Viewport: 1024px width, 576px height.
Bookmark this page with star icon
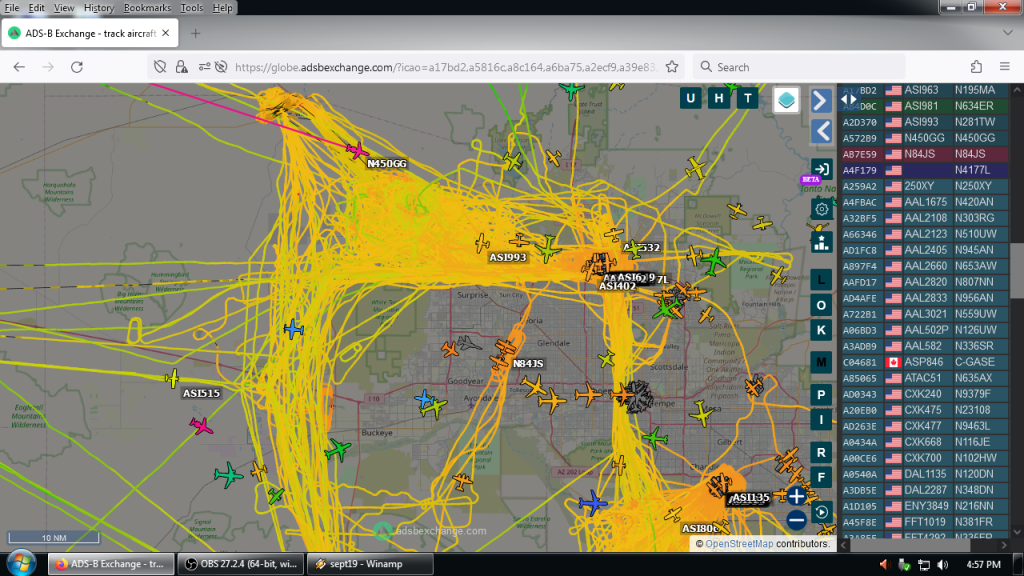[671, 67]
